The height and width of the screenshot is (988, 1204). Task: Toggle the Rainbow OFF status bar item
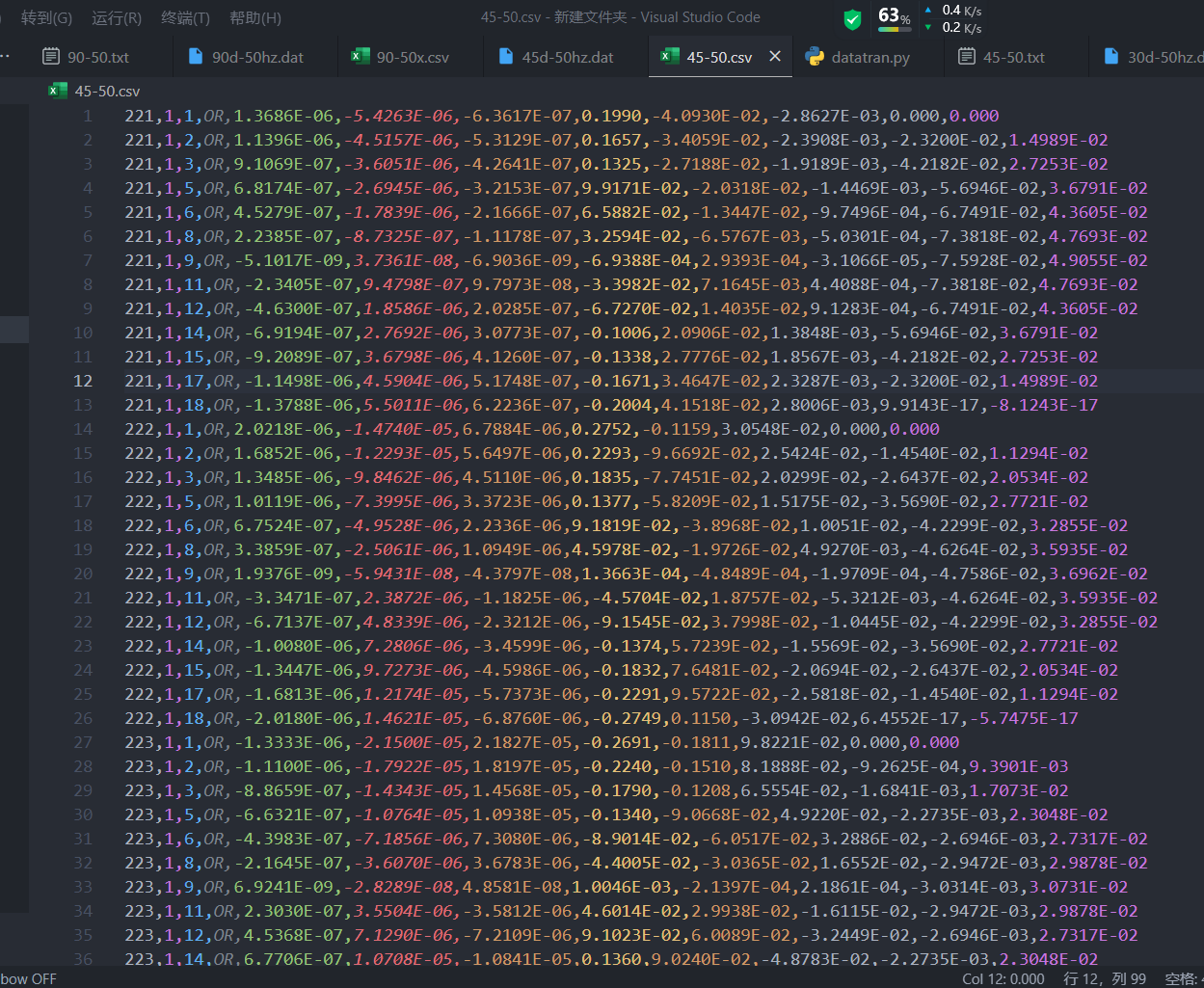(28, 978)
